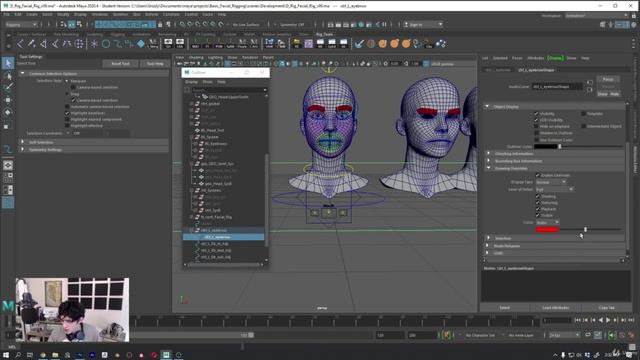Play the animation forward
Image resolution: width=640 pixels, height=360 pixels.
(608, 320)
